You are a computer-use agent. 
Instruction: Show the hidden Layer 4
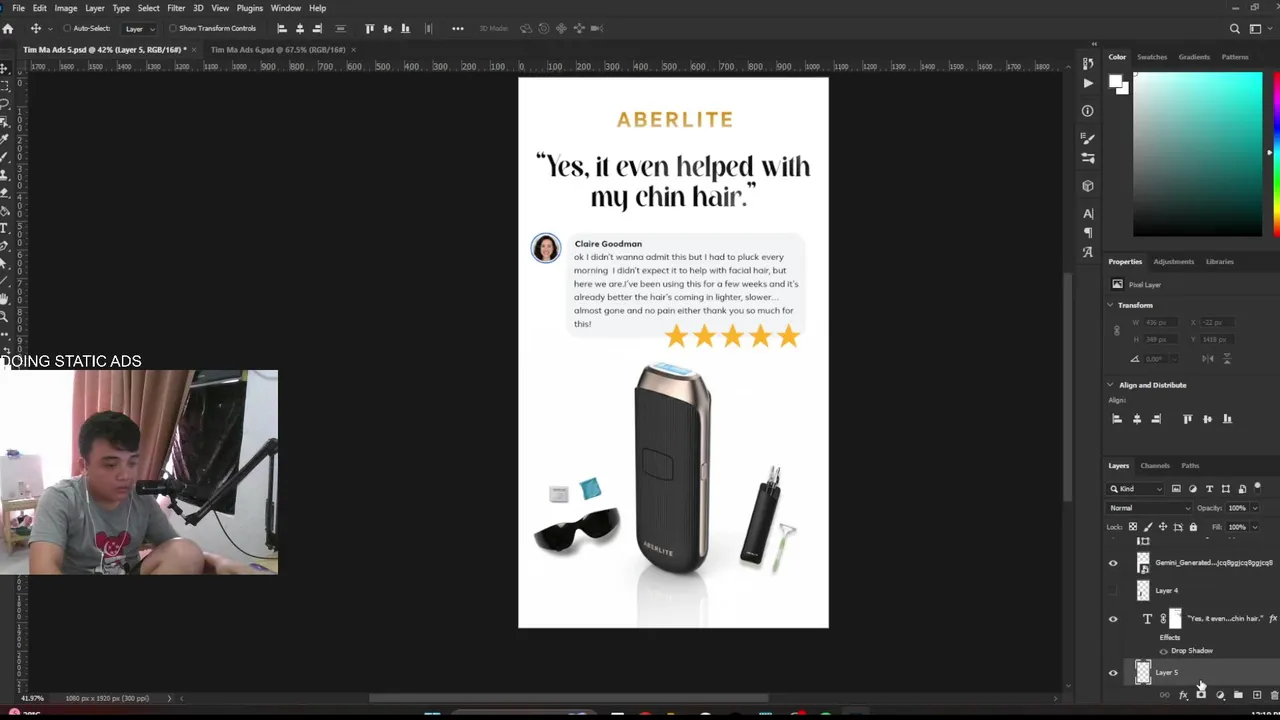(1113, 591)
